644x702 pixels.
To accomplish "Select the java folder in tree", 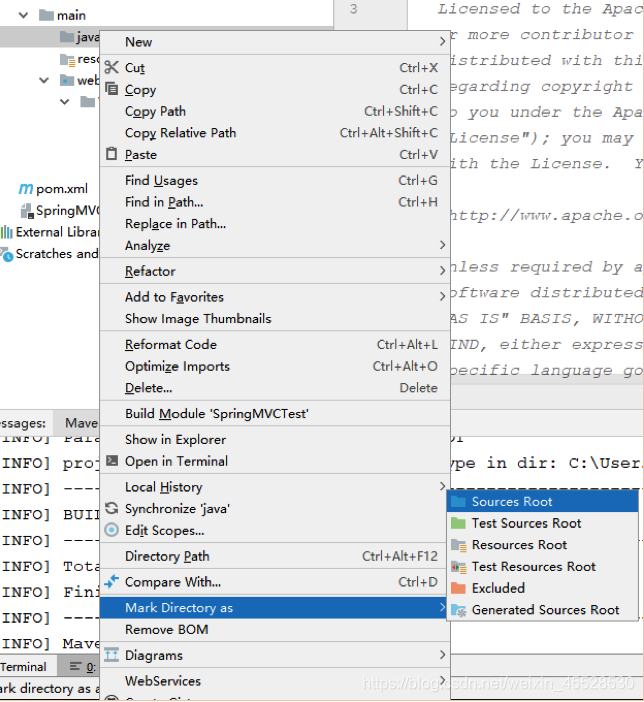I will [x=80, y=37].
